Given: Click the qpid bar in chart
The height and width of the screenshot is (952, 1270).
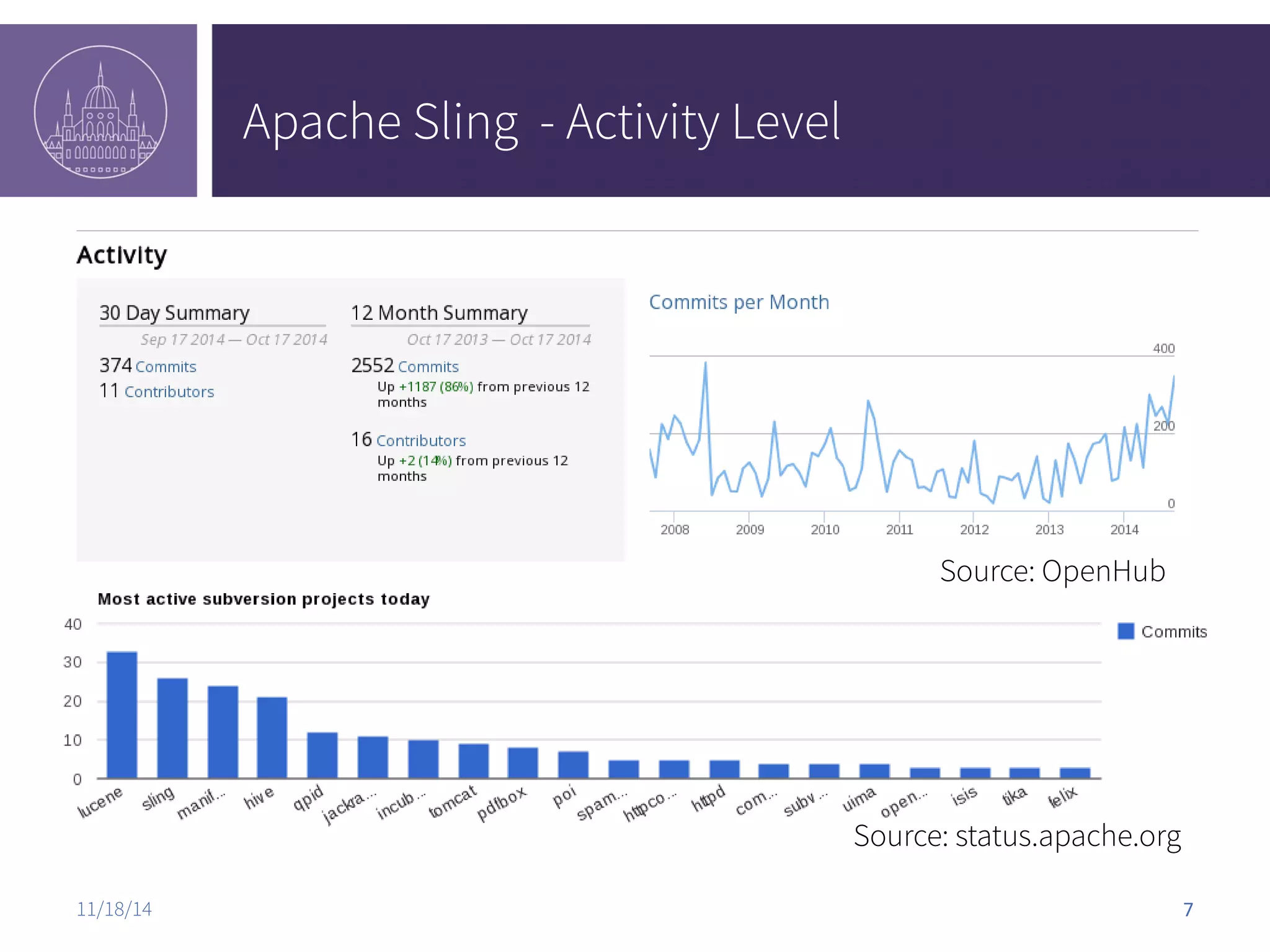Looking at the screenshot, I should pyautogui.click(x=322, y=755).
